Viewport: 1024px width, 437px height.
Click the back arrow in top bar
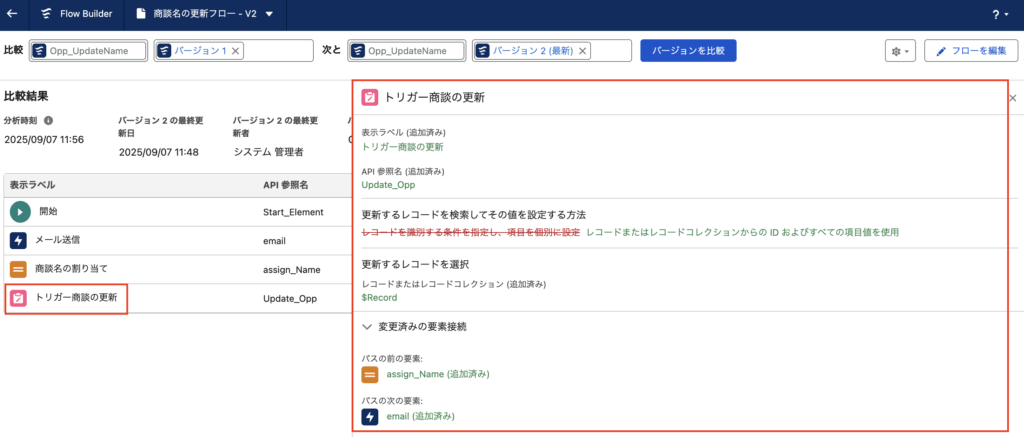(x=12, y=14)
